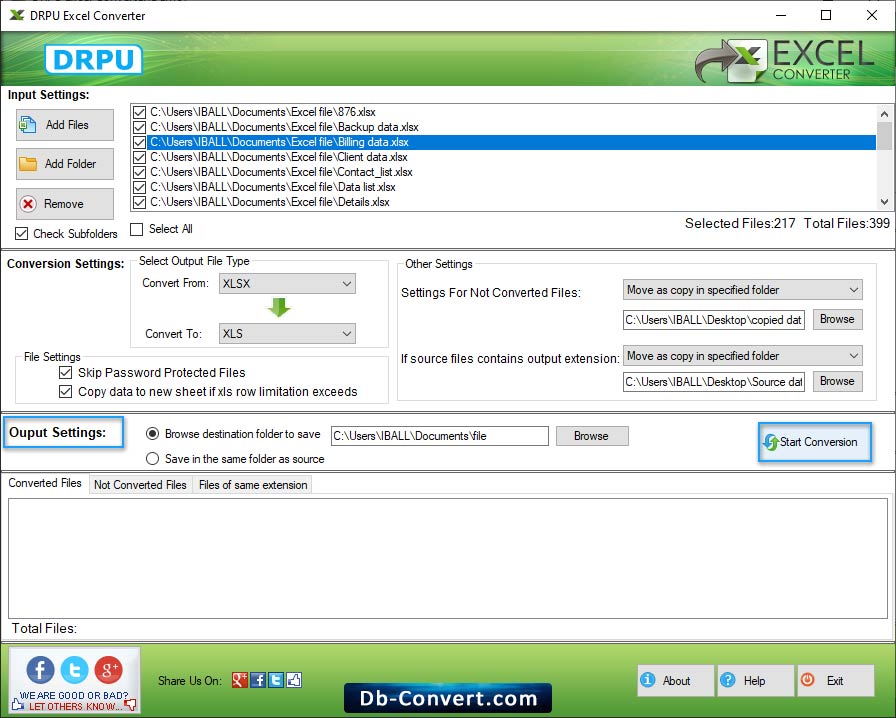
Task: Click the DRPU Excel Converter title bar icon
Action: (17, 15)
